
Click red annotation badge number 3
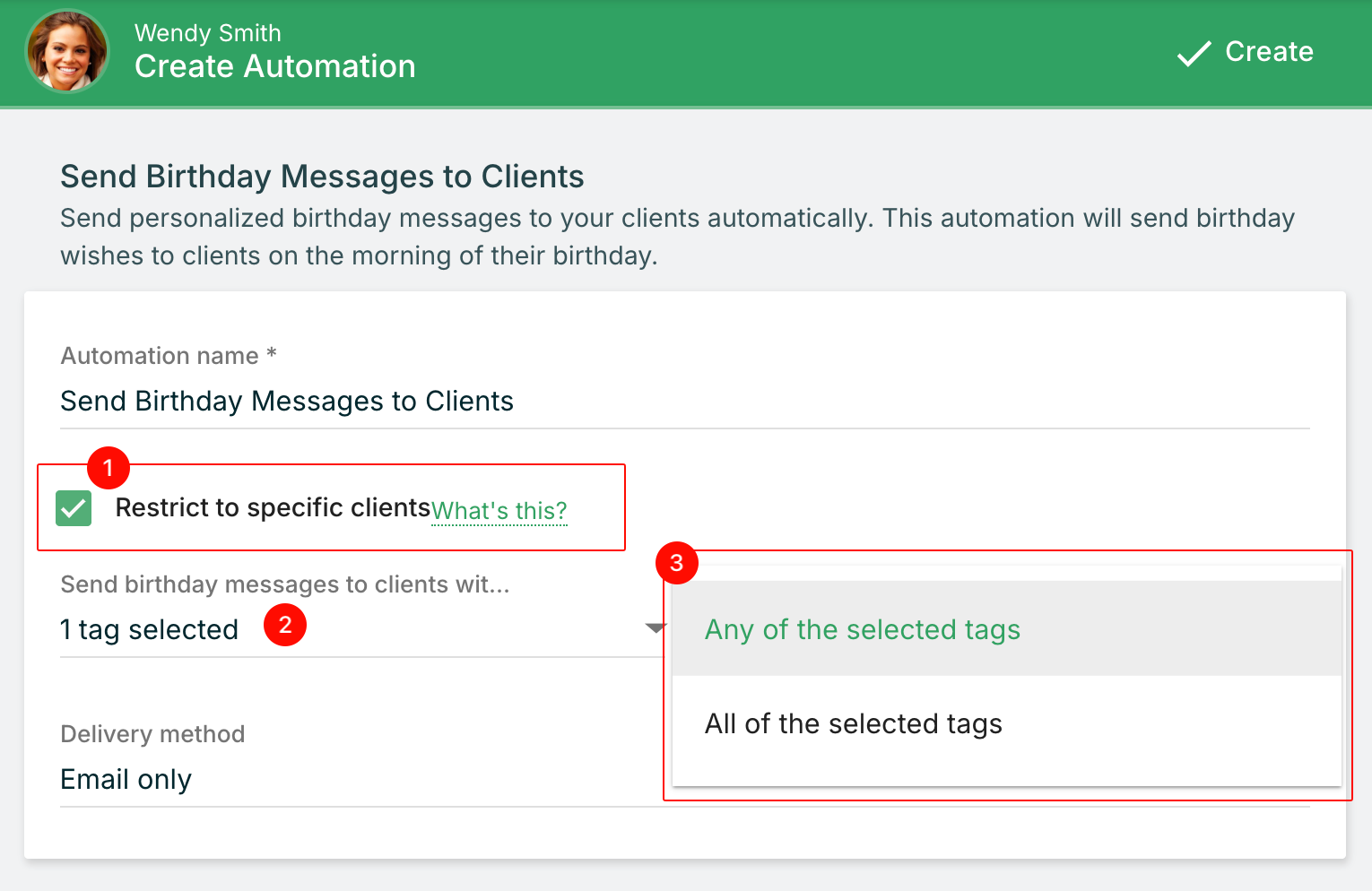click(677, 563)
